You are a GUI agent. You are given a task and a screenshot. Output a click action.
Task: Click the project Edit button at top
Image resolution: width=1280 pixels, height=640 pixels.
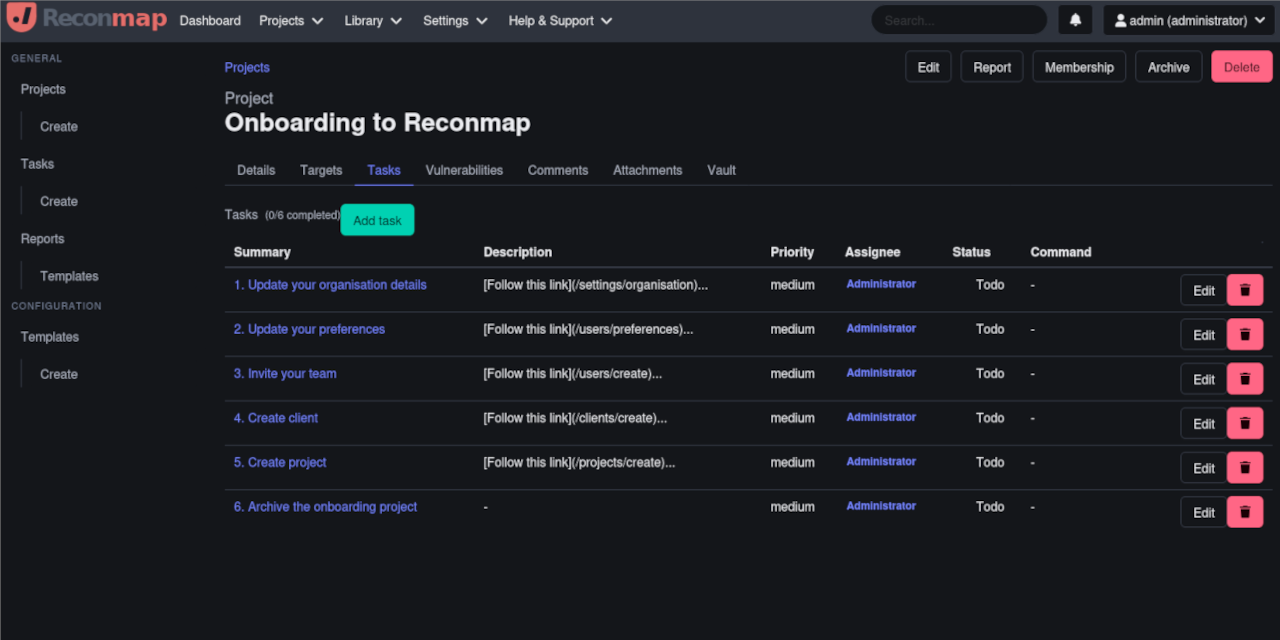coord(928,67)
